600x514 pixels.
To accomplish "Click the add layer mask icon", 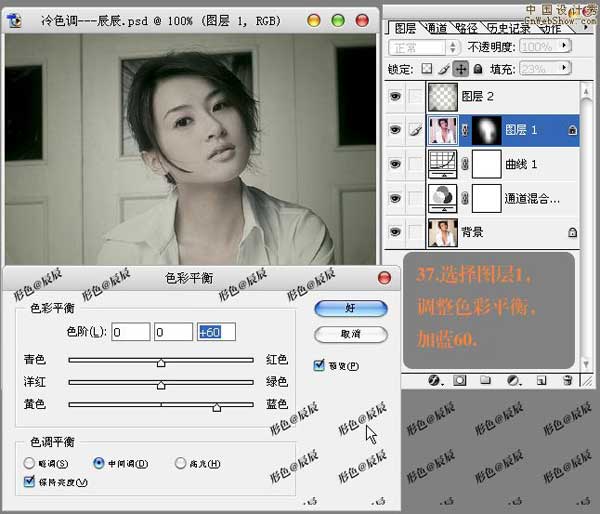I will (x=461, y=381).
